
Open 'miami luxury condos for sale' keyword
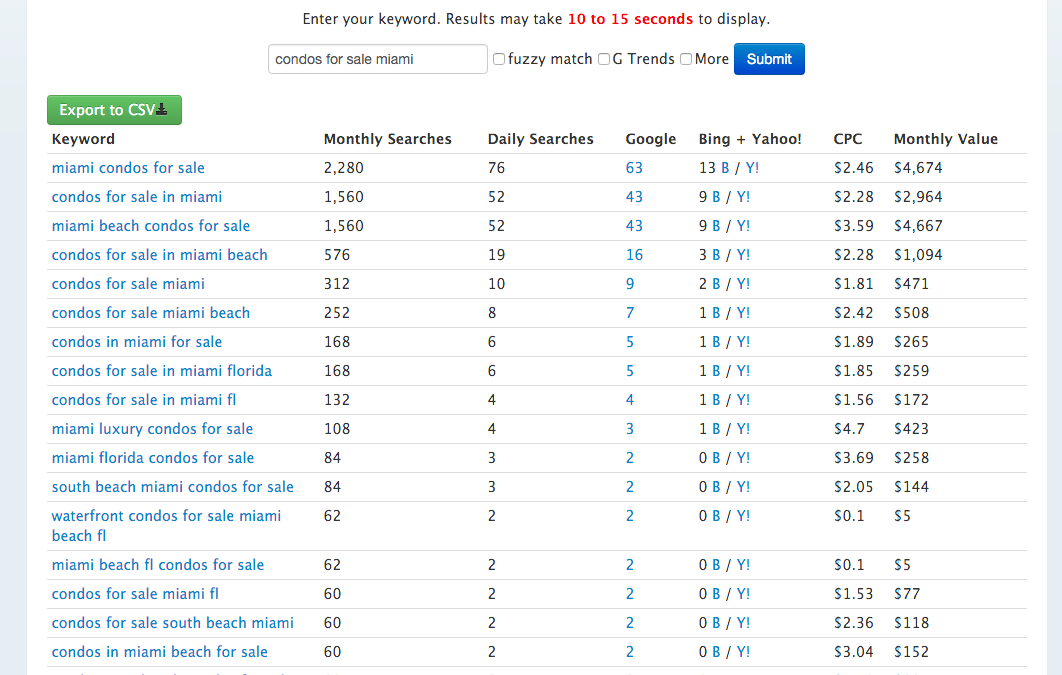pyautogui.click(x=152, y=430)
